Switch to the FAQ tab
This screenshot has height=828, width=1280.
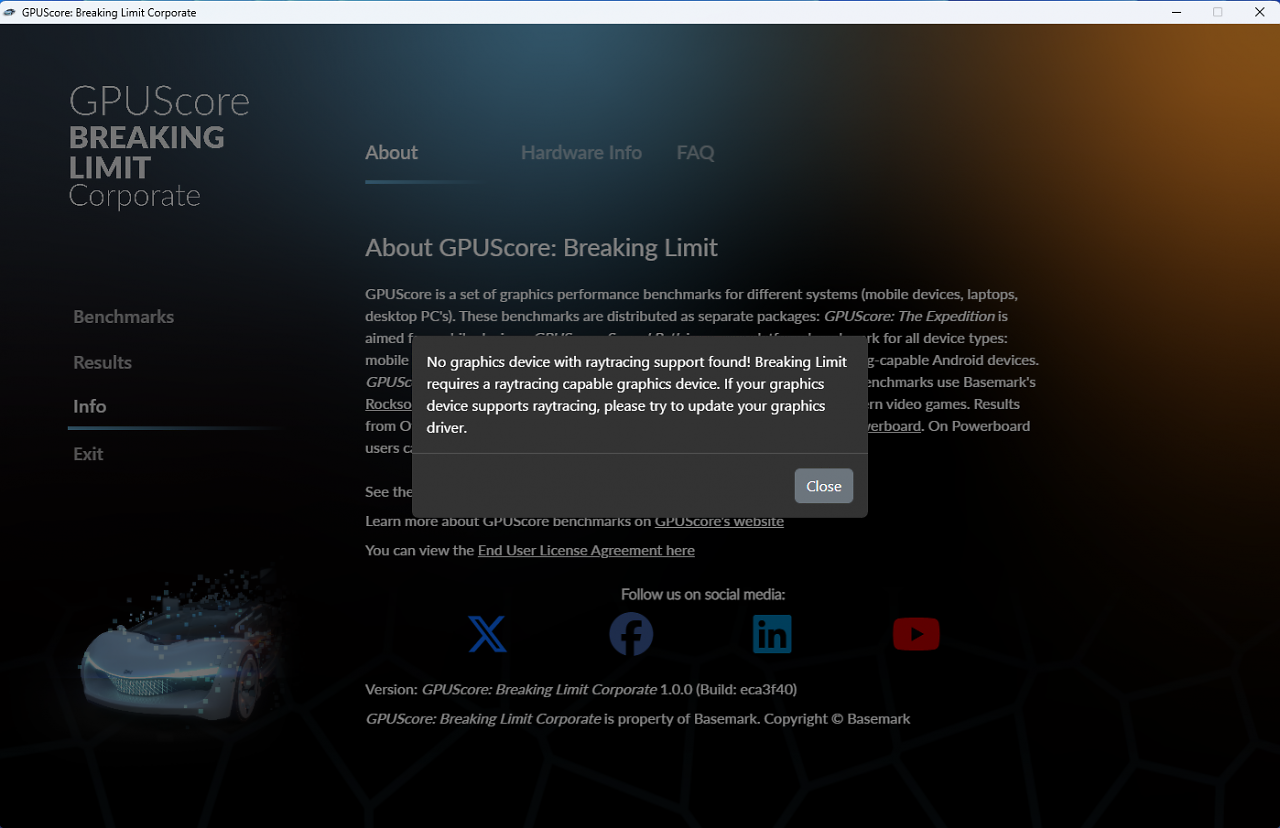(x=695, y=153)
